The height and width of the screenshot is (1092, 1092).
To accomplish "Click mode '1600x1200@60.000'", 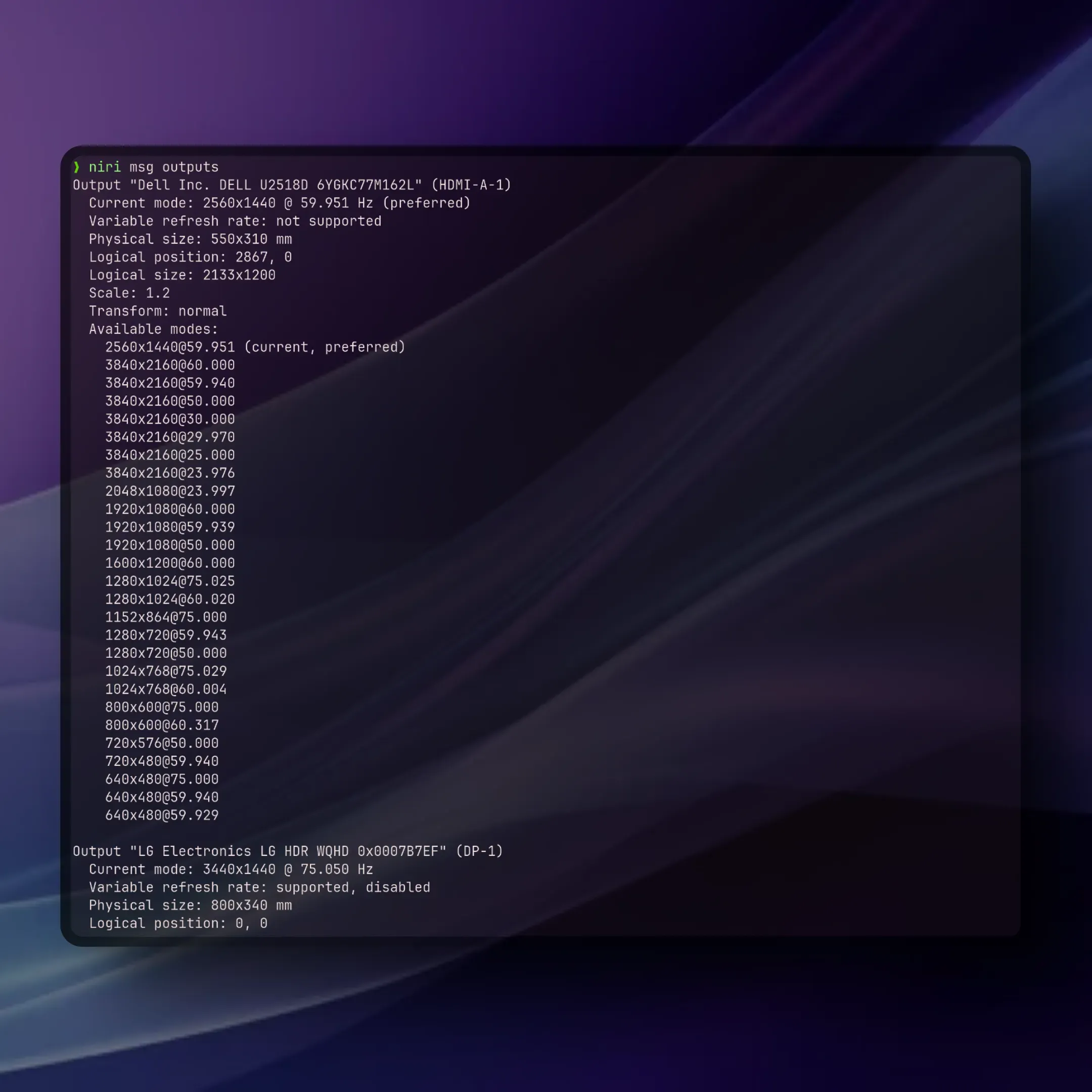I will coord(170,564).
